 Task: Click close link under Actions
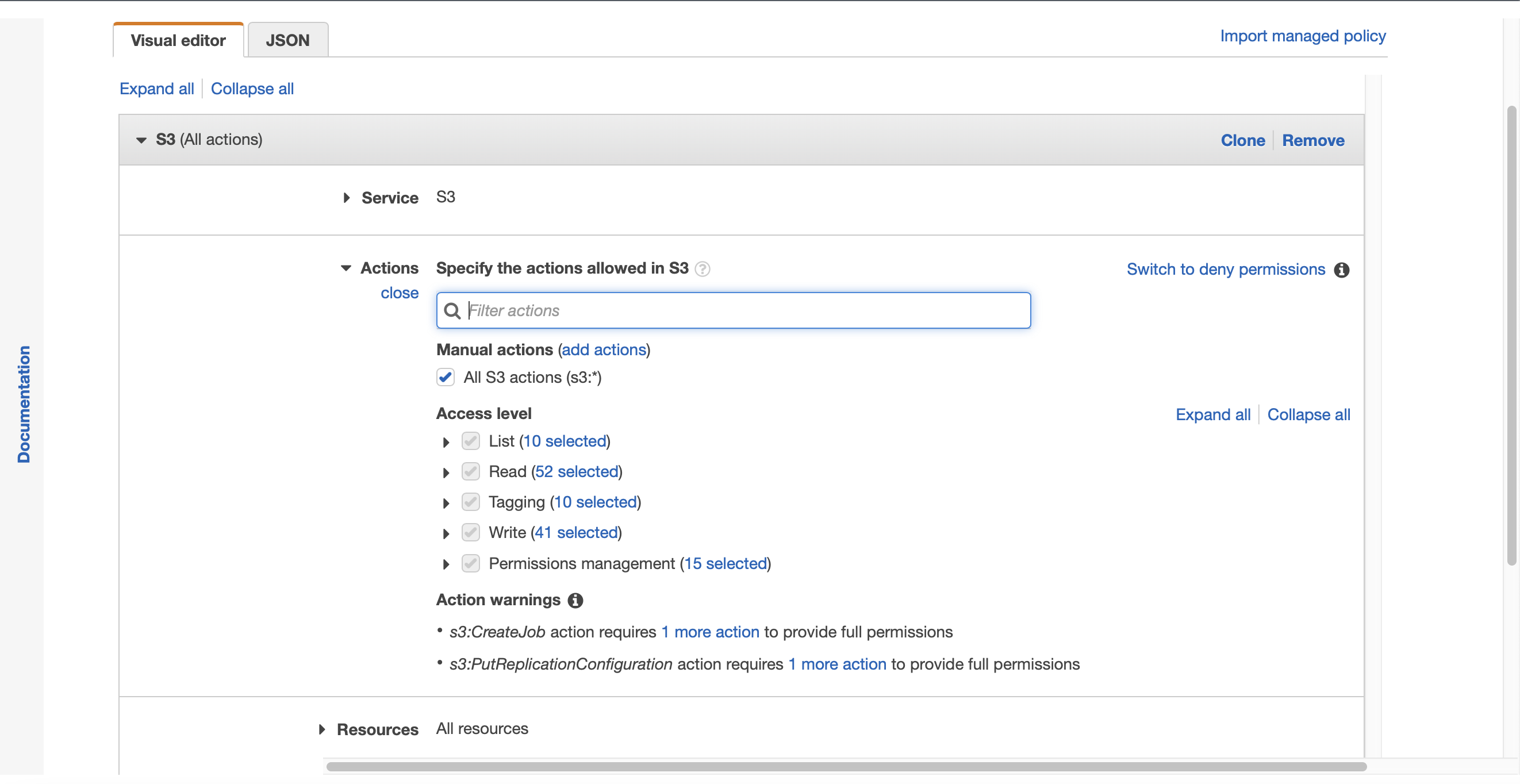pyautogui.click(x=400, y=293)
